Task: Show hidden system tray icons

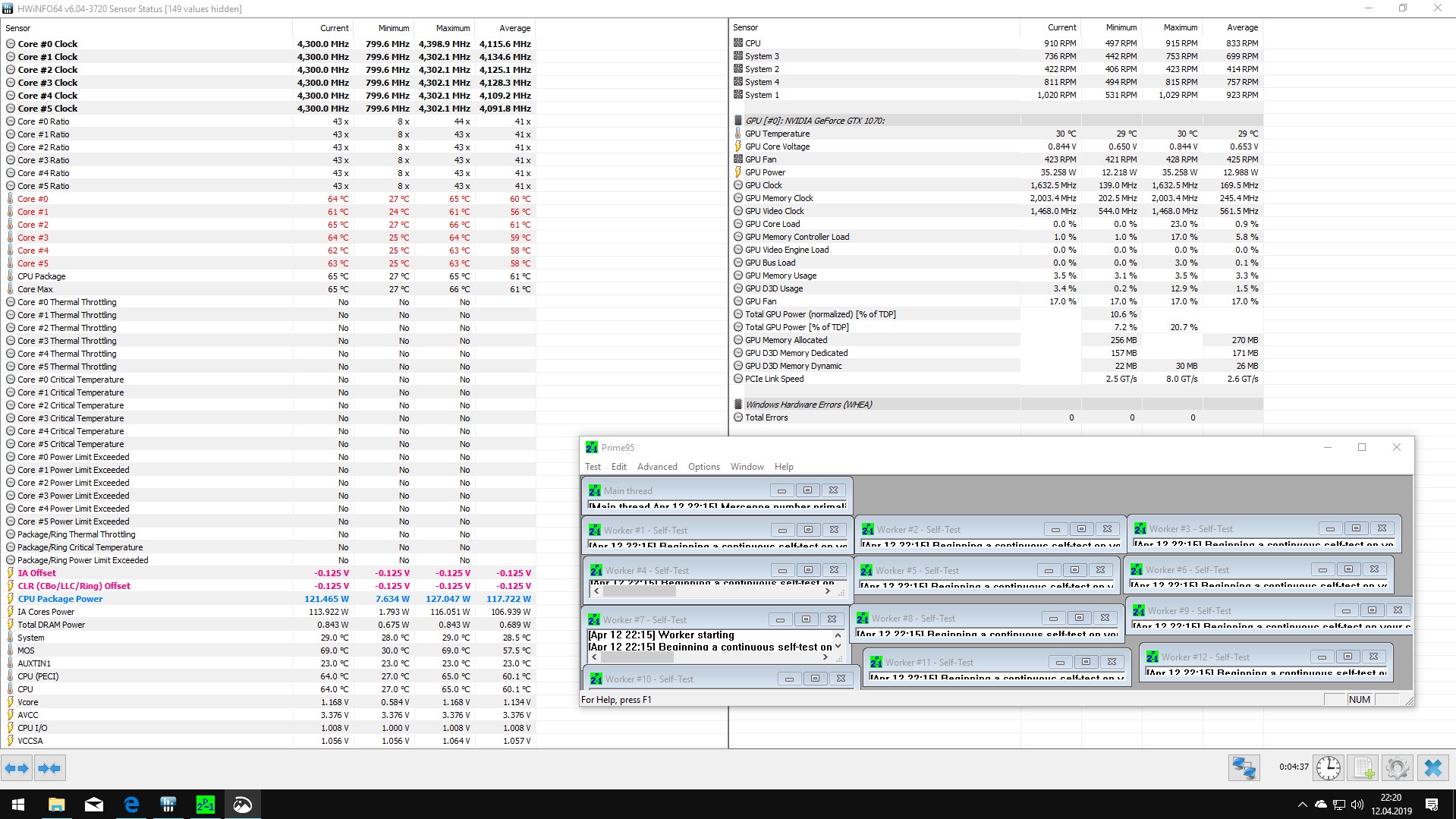Action: [x=1303, y=805]
